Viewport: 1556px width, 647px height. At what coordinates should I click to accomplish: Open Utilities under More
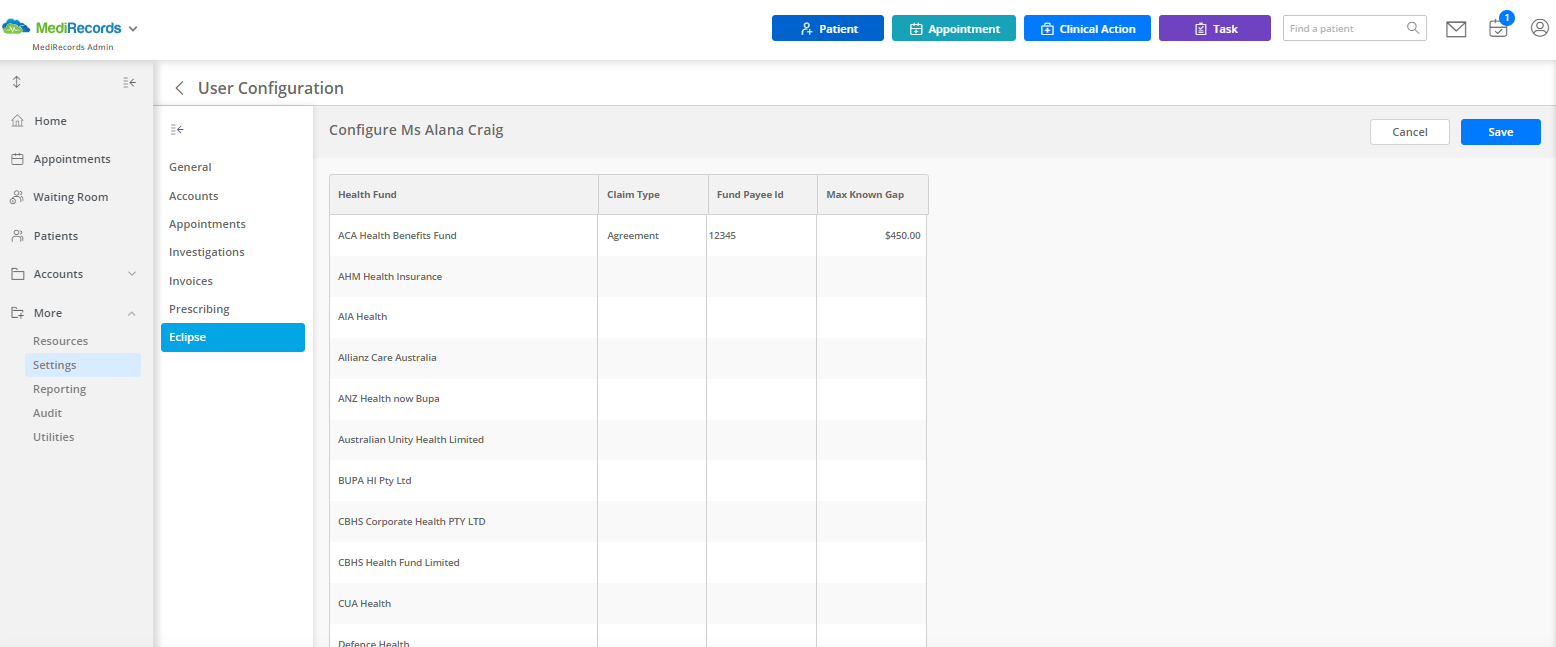coord(53,437)
